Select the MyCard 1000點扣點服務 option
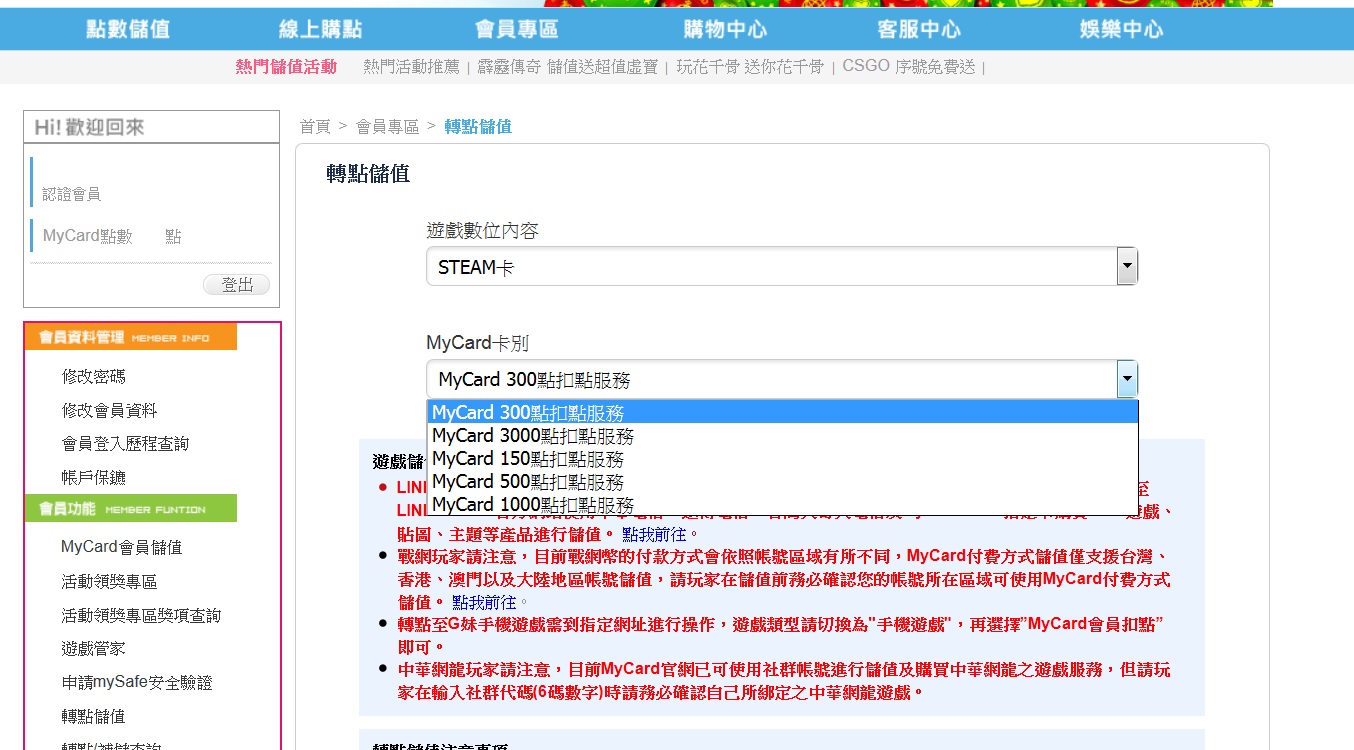 coord(530,503)
